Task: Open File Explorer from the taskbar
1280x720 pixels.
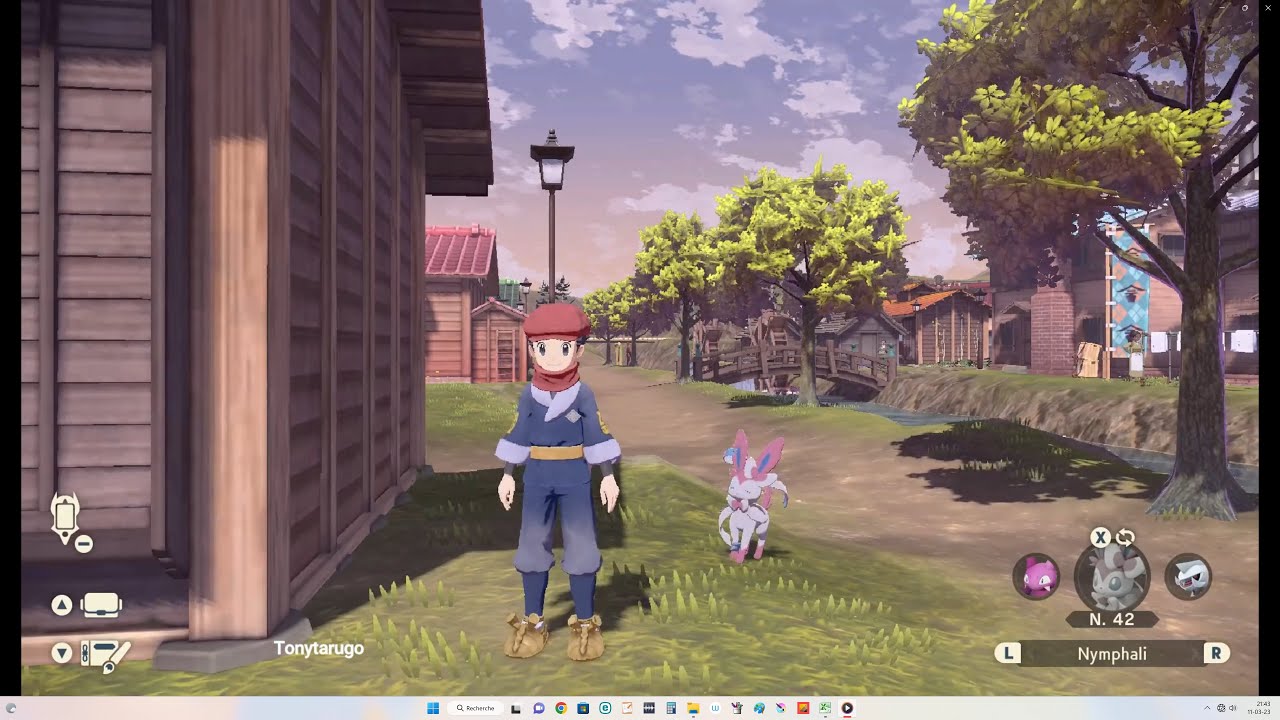Action: pos(693,708)
